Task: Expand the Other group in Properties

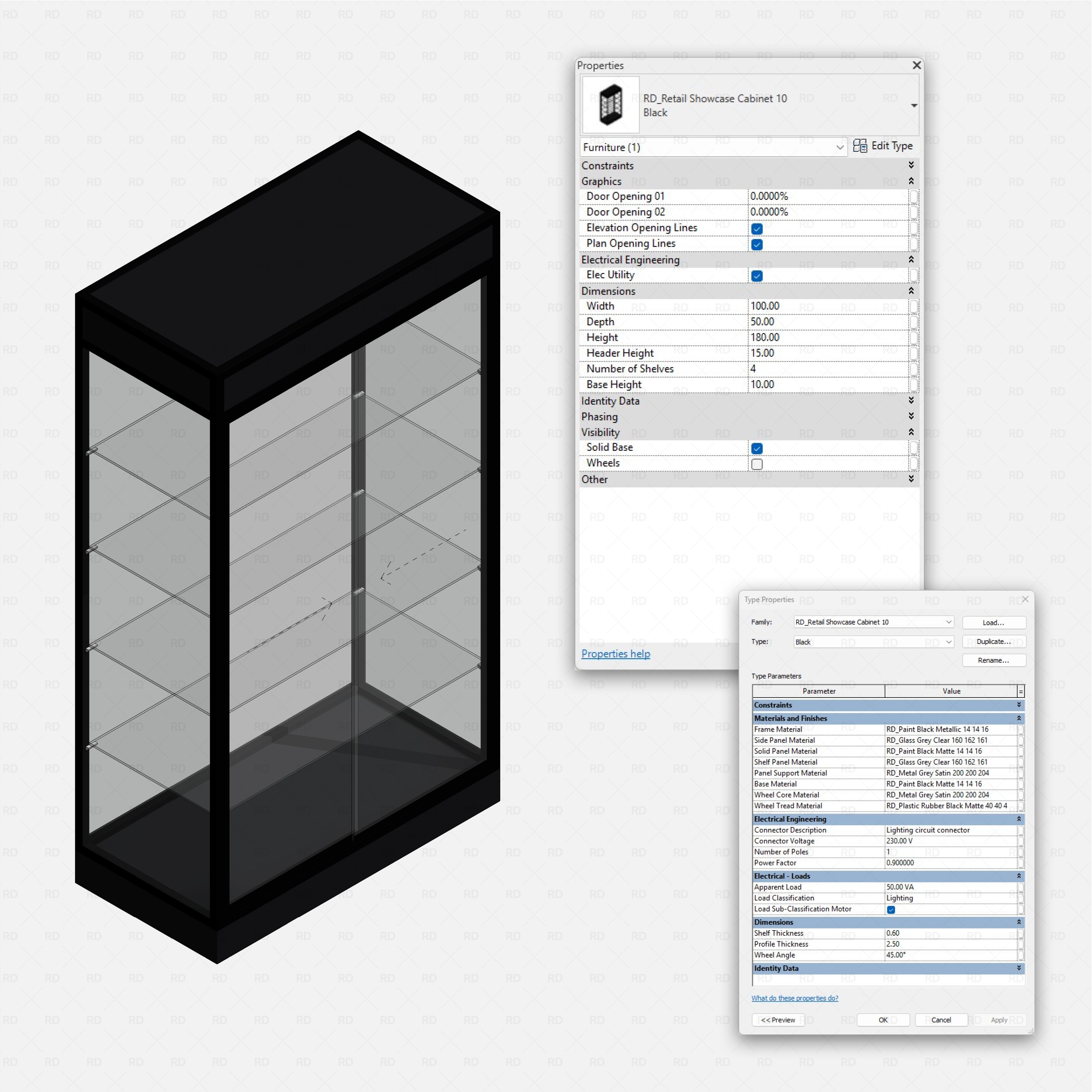Action: click(x=911, y=479)
